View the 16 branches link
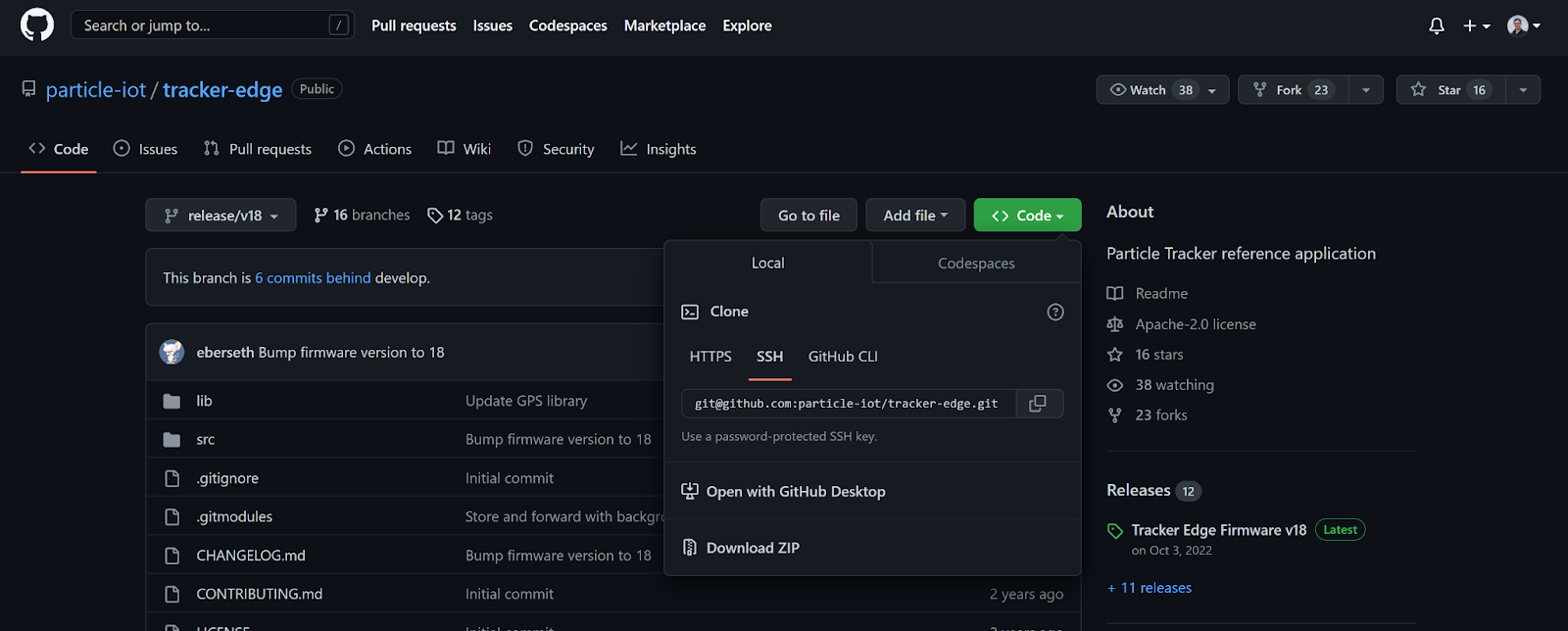This screenshot has height=631, width=1568. (362, 216)
